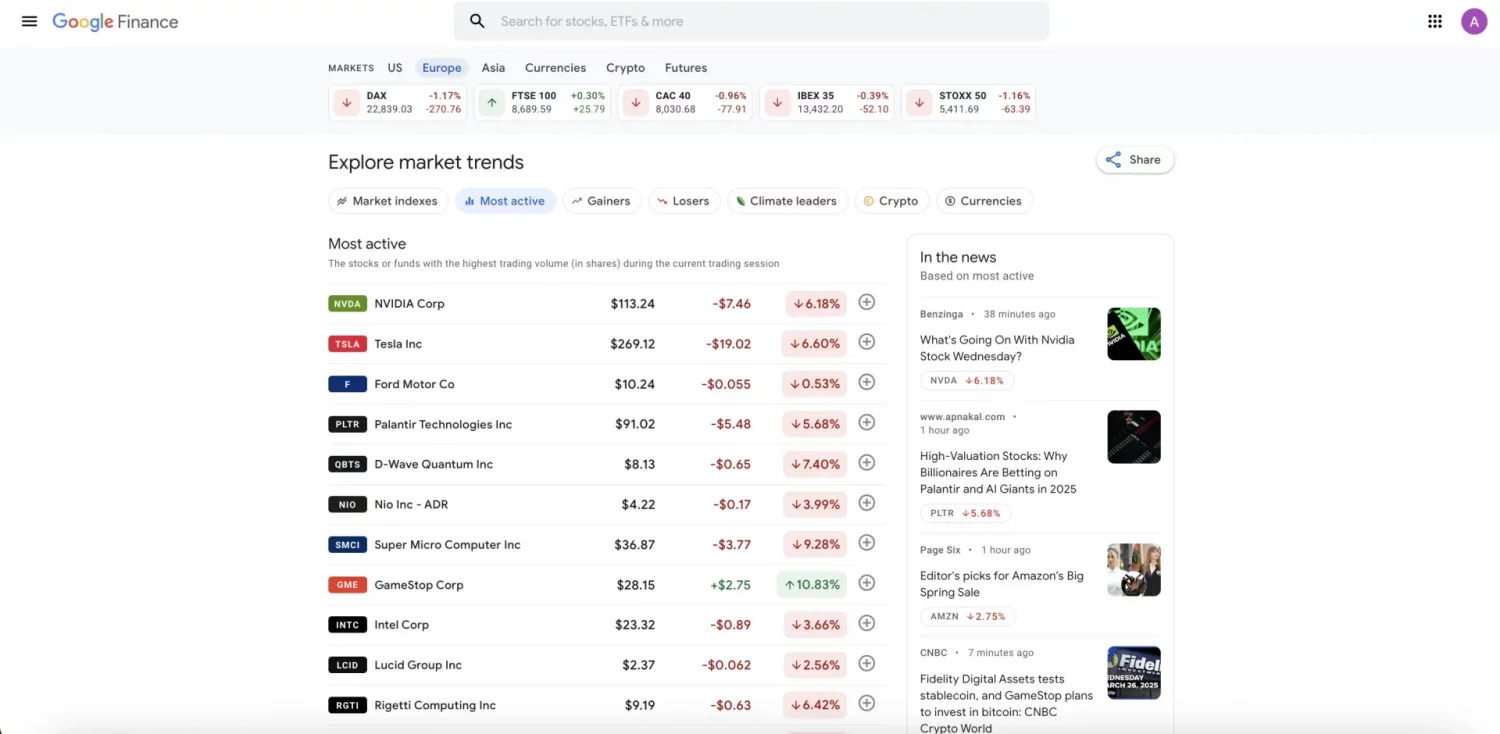
Task: Open the Nvidia Stock Wednesday article
Action: pyautogui.click(x=997, y=348)
